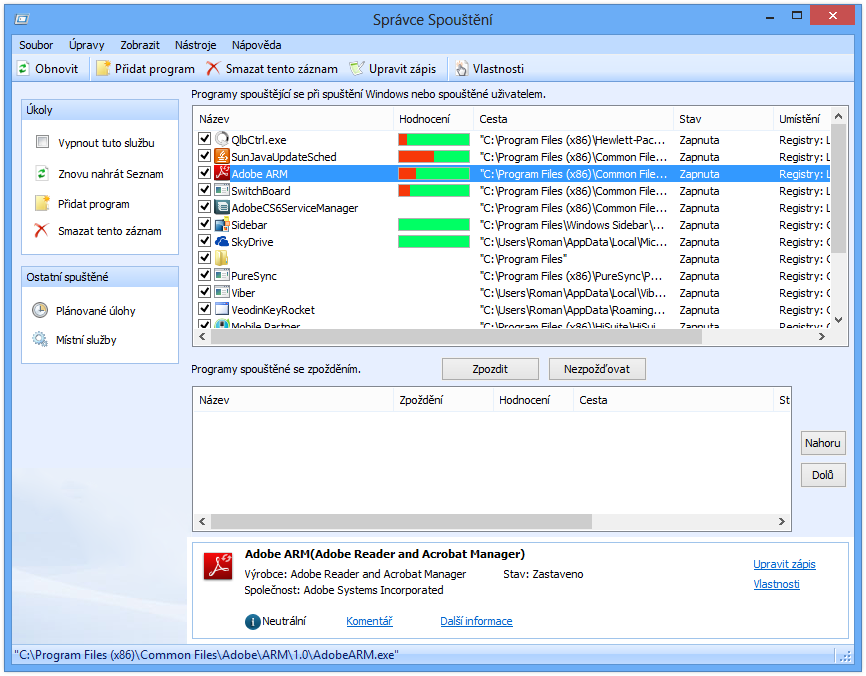Open the Upravit zápis link in details

point(784,564)
